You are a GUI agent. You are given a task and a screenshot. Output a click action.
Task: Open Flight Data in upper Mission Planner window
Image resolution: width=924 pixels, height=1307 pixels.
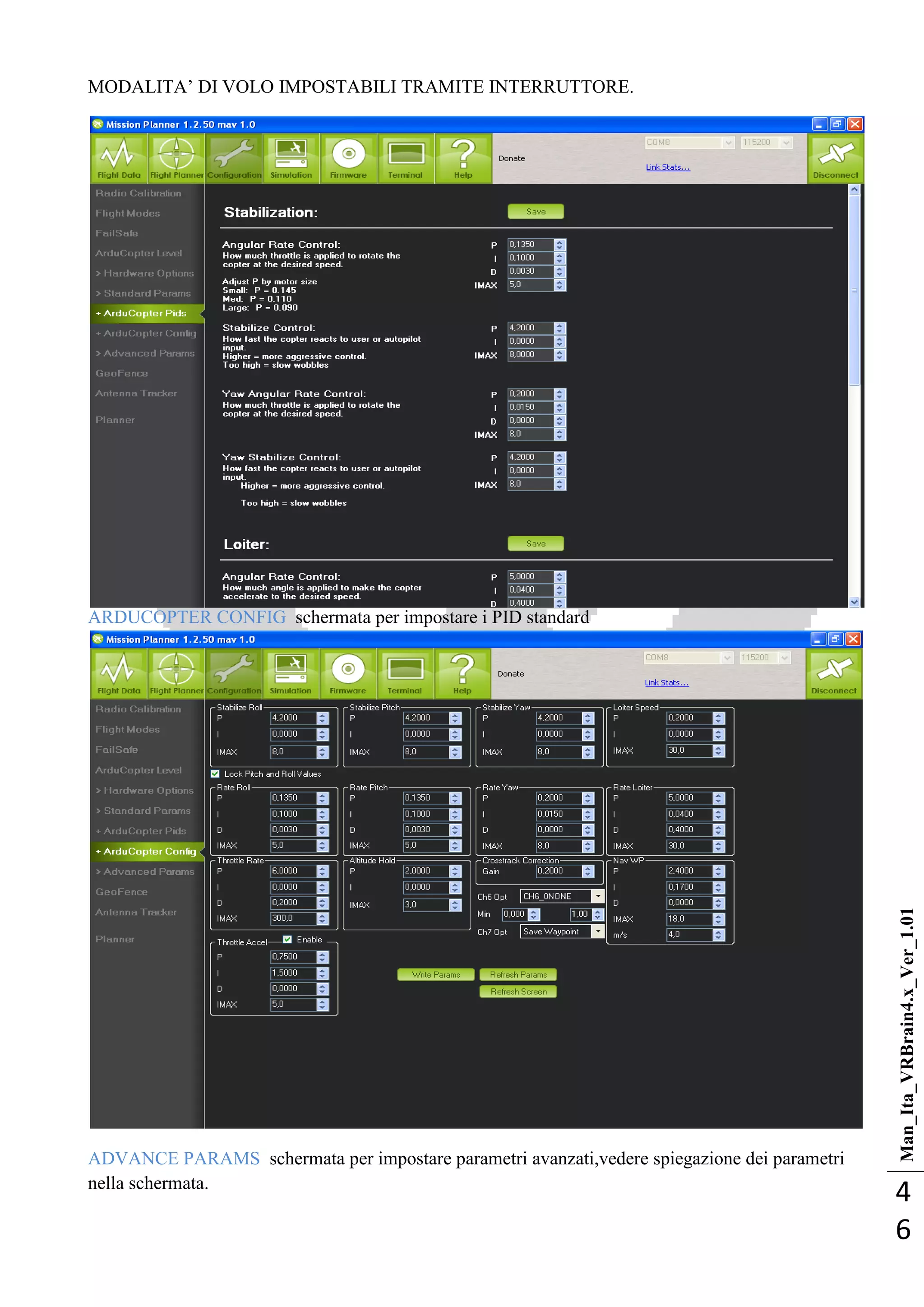click(119, 159)
